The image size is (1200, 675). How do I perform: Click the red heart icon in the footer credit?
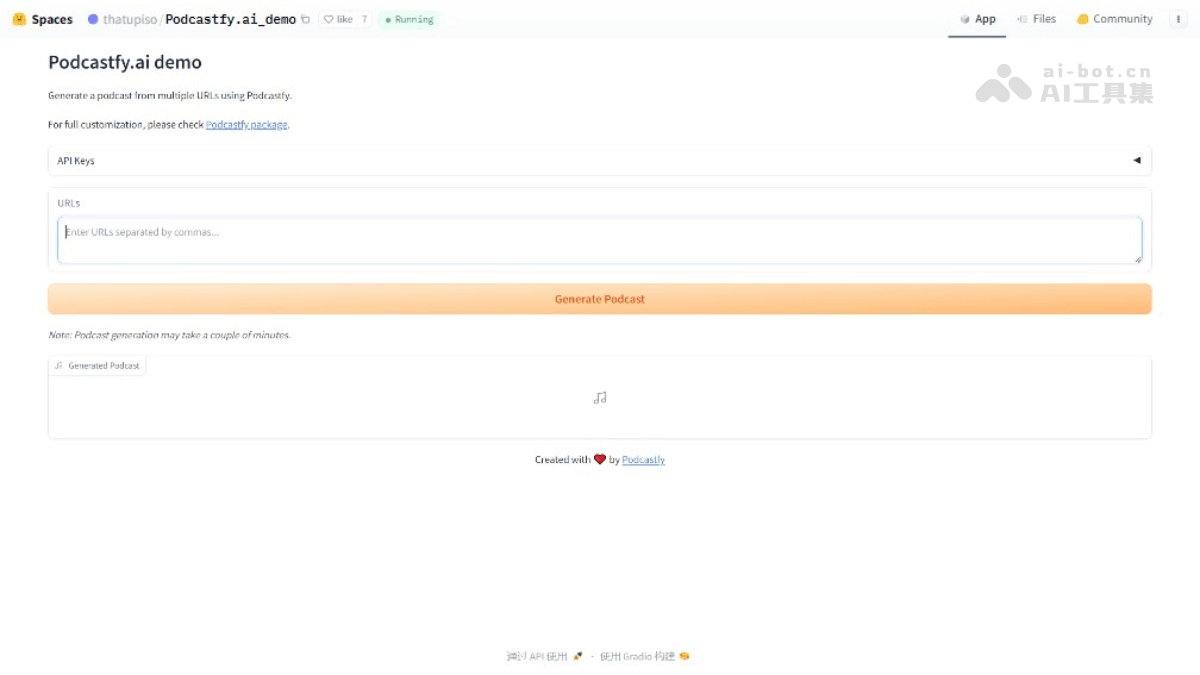600,460
